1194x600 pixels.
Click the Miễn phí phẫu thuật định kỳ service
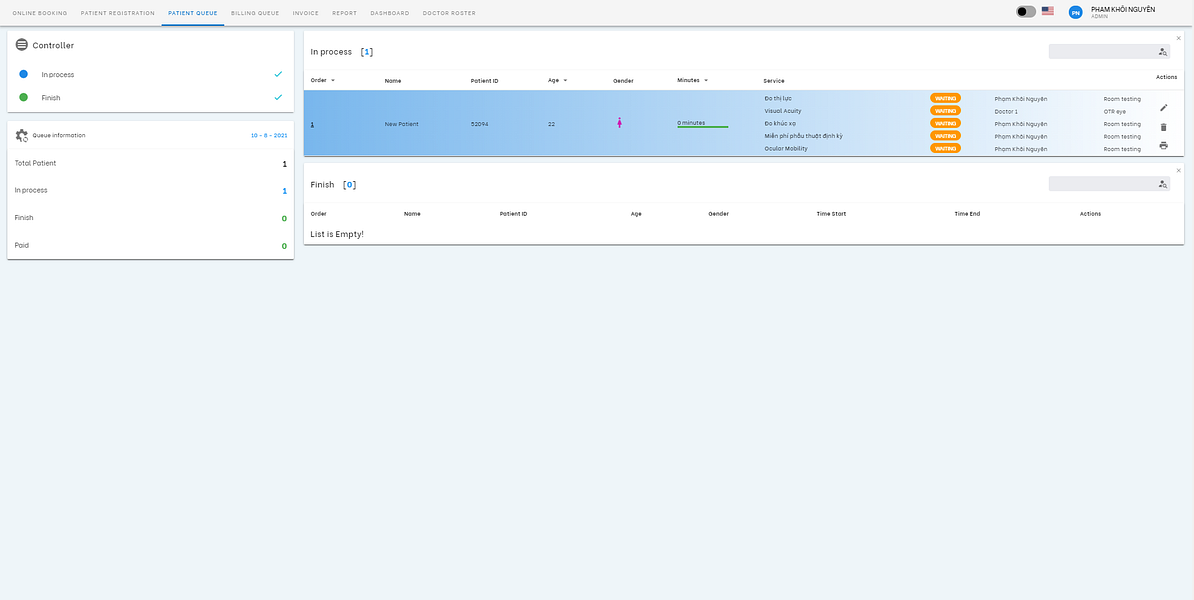(x=803, y=136)
